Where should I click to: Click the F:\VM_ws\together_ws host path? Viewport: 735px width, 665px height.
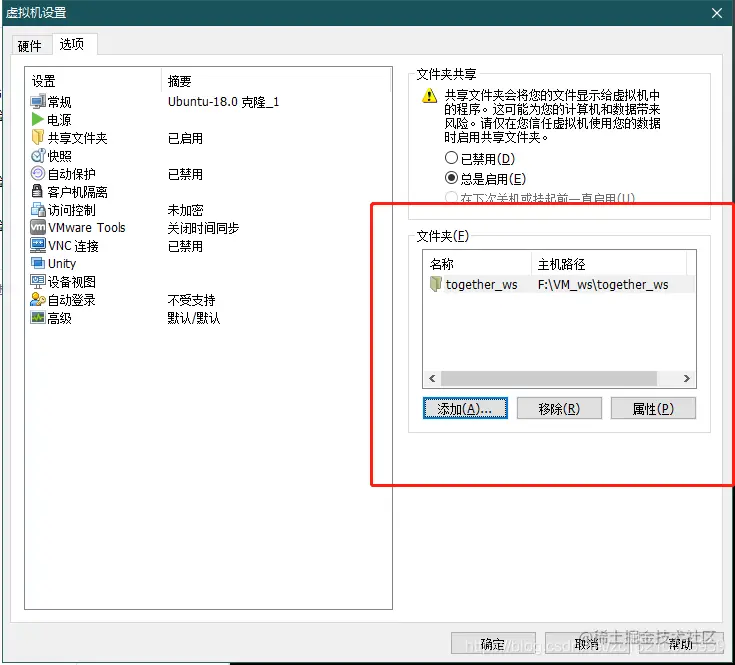603,284
